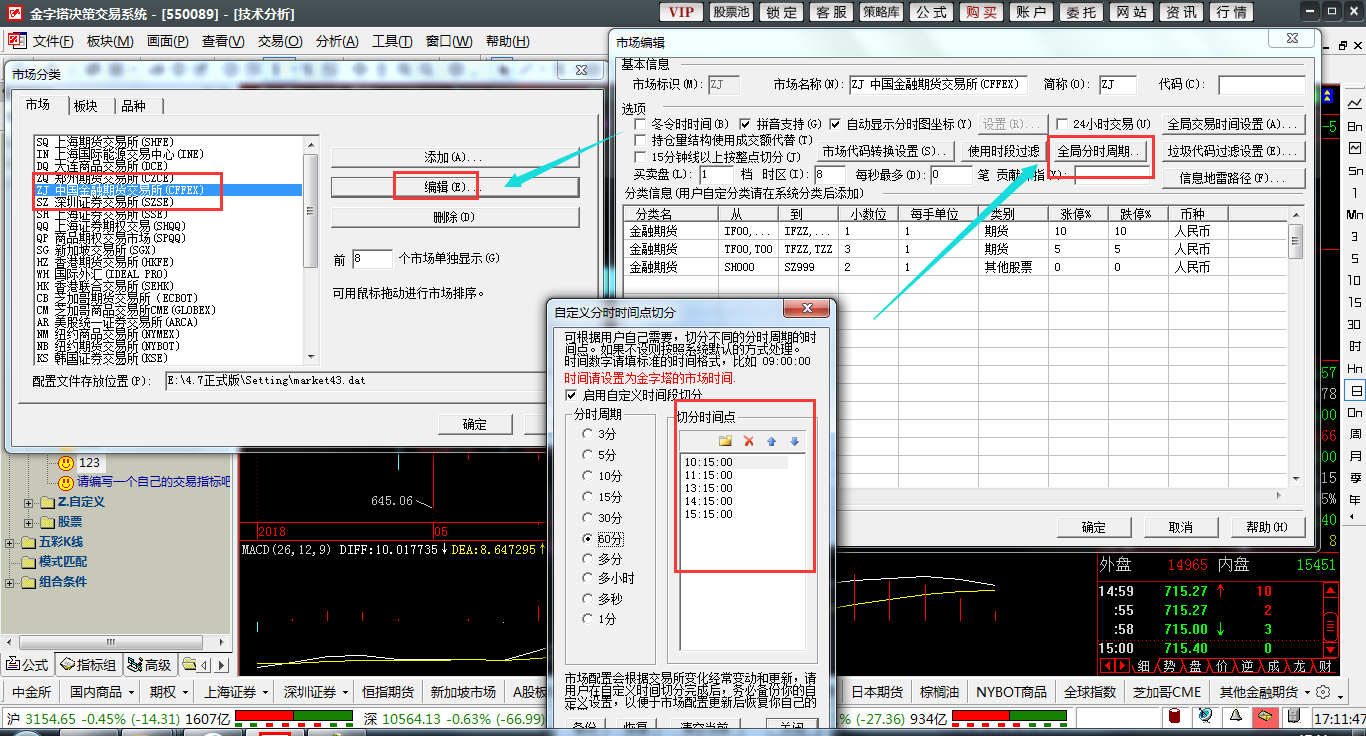The width and height of the screenshot is (1366, 736).
Task: Click bell alert icon in status tray
Action: 1236,716
